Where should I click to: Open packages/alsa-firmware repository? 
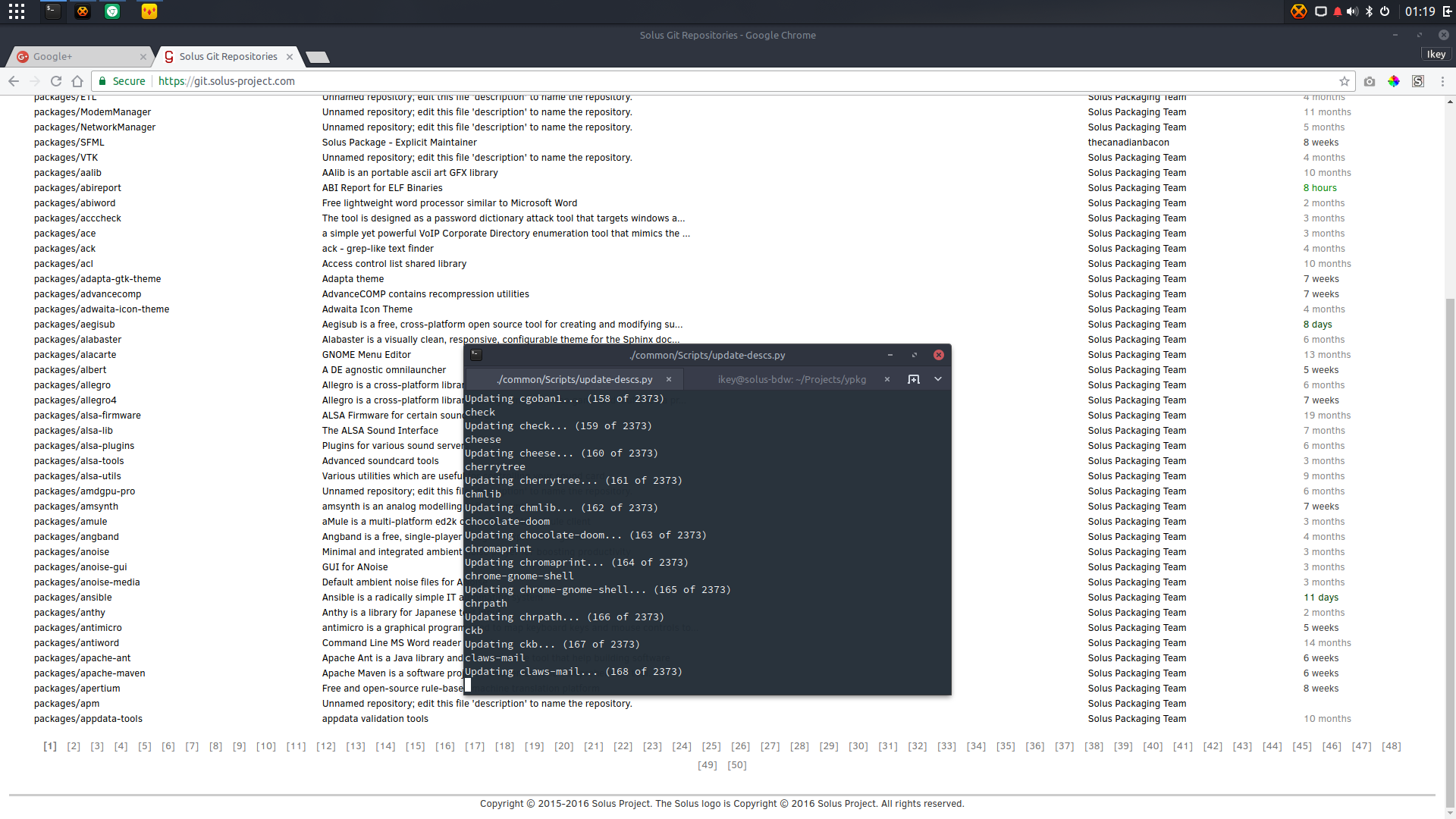(x=87, y=416)
